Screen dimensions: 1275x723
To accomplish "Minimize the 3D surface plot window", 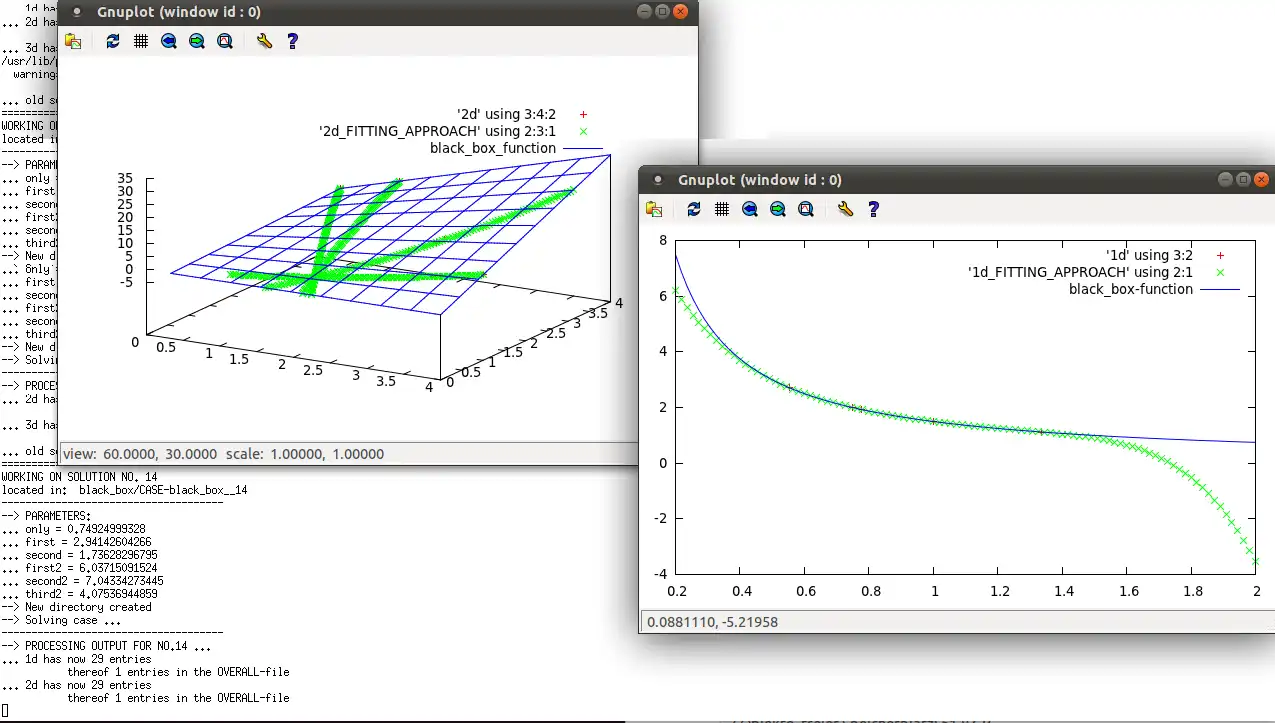I will click(645, 11).
